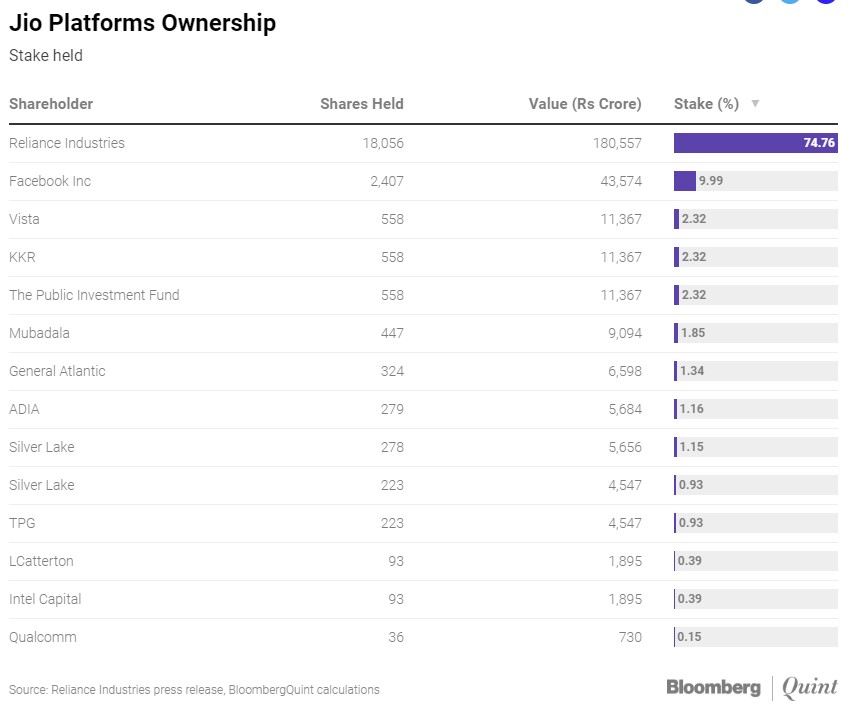Sort by the Shares Held column header
The image size is (851, 716).
[362, 104]
